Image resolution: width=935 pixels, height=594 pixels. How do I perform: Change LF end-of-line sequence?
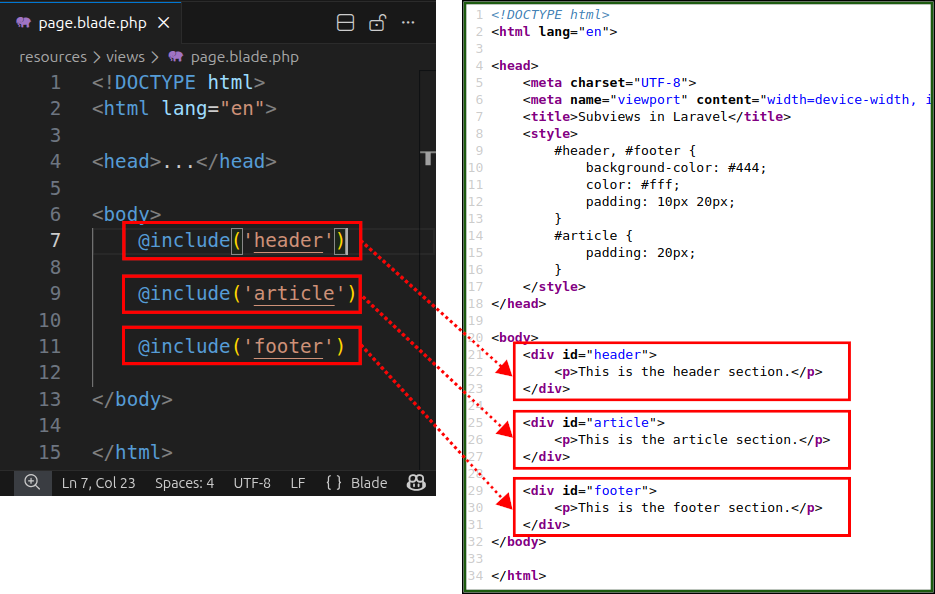tap(298, 482)
